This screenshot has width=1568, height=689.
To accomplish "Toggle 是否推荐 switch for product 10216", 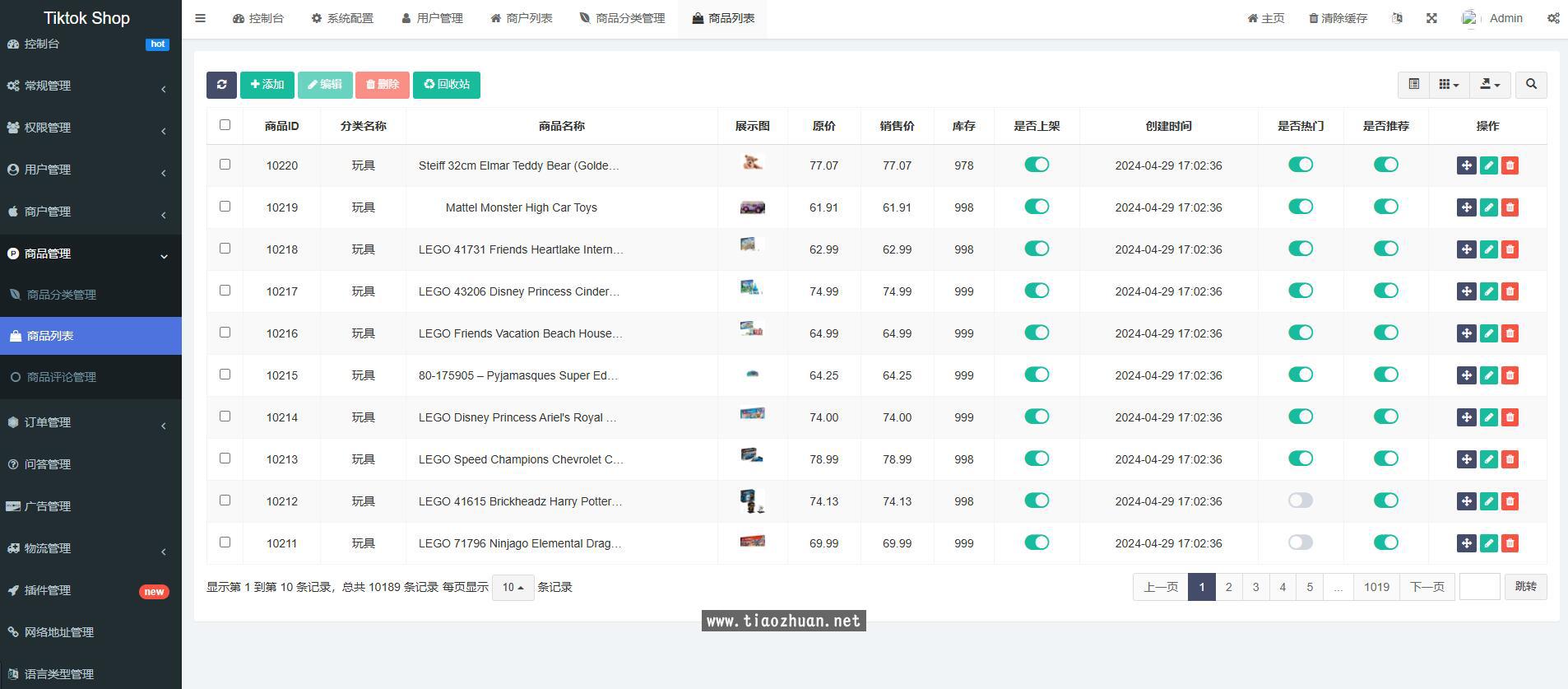I will click(x=1386, y=333).
